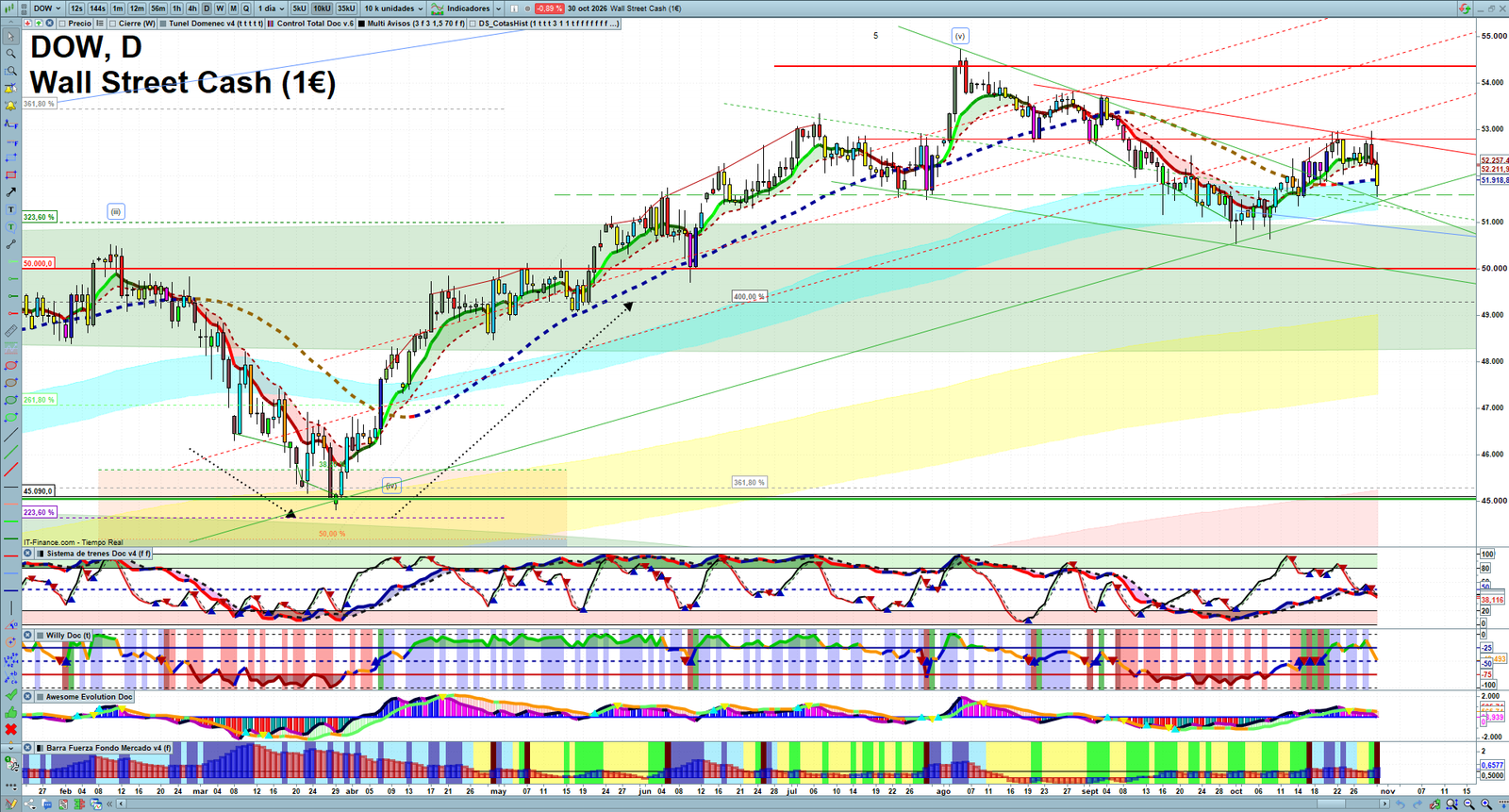Select the pointer cursor tool in left toolbar
1509x812 pixels.
[10, 37]
